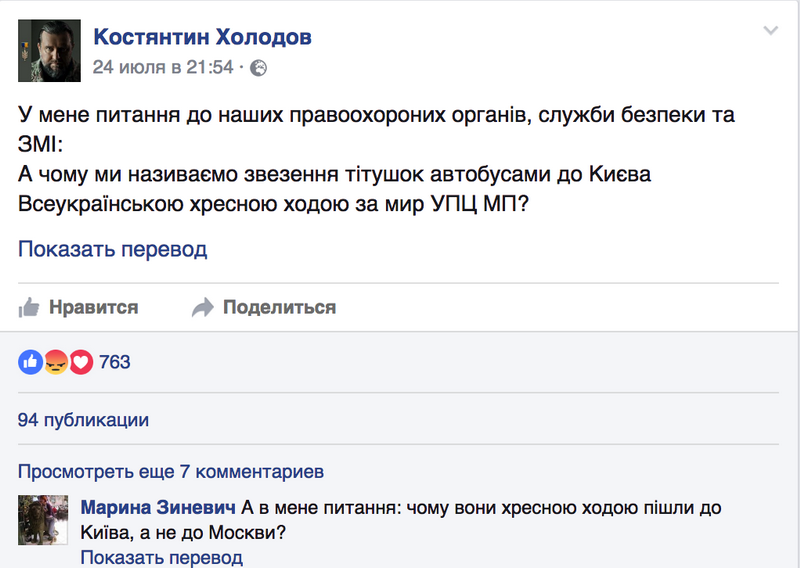Click Показать перевод under the comment
Screen dimensions: 800x568
click(162, 558)
